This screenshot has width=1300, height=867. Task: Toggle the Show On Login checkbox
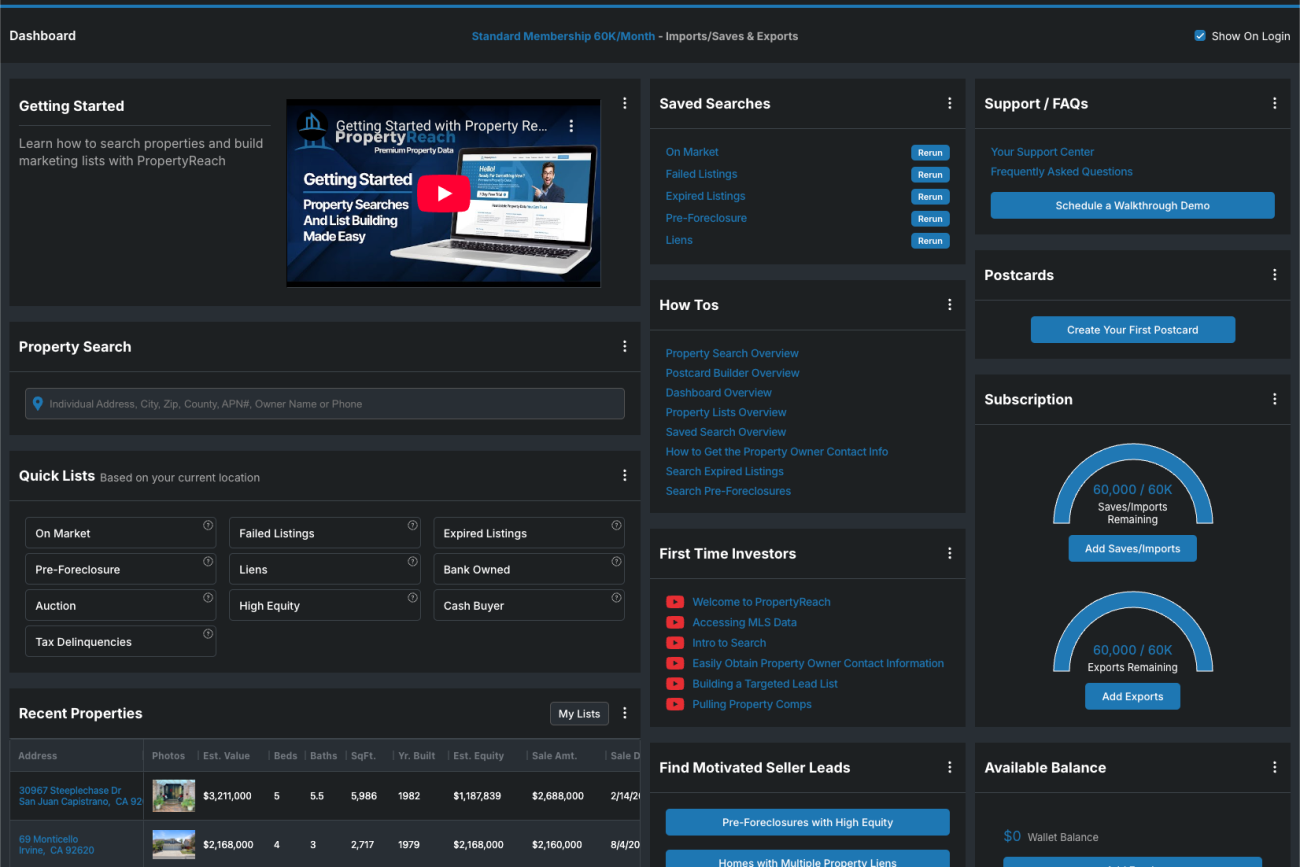[x=1200, y=36]
